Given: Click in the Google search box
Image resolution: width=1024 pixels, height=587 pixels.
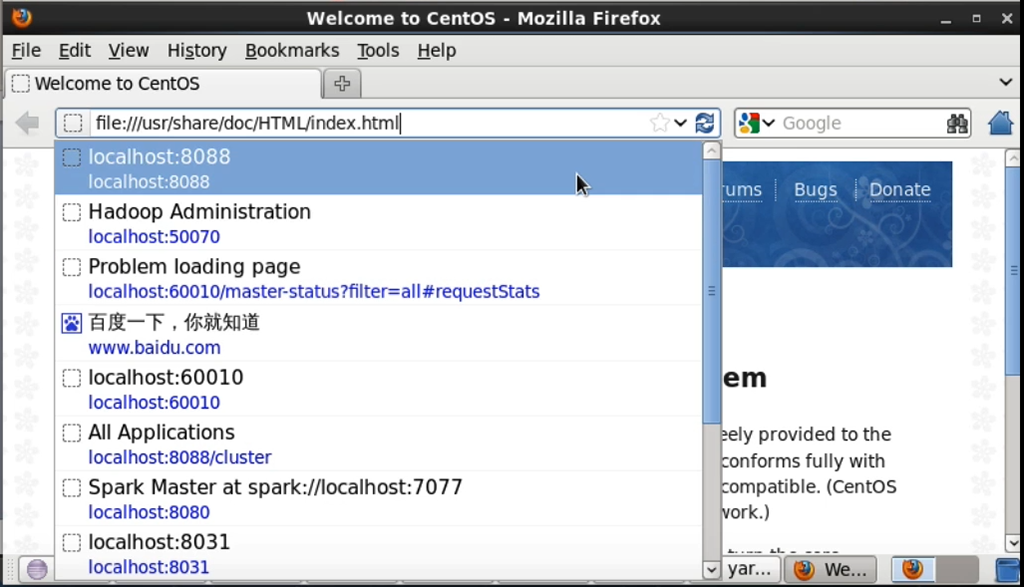Looking at the screenshot, I should (x=861, y=123).
